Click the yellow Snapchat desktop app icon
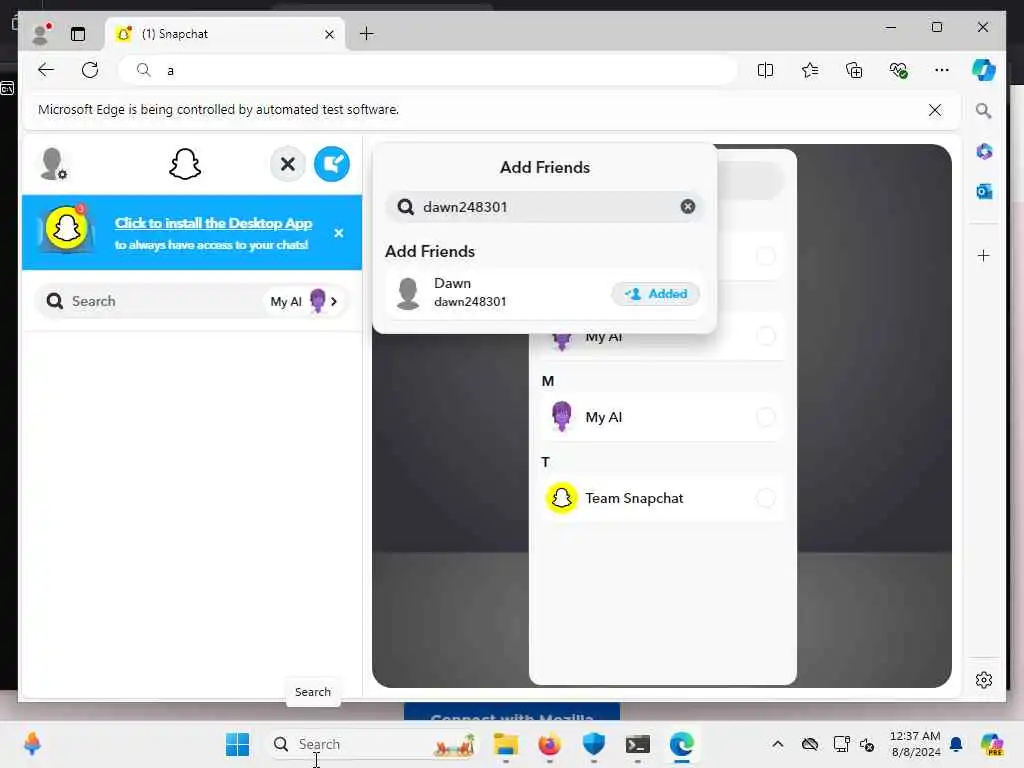The height and width of the screenshot is (768, 1024). (66, 229)
